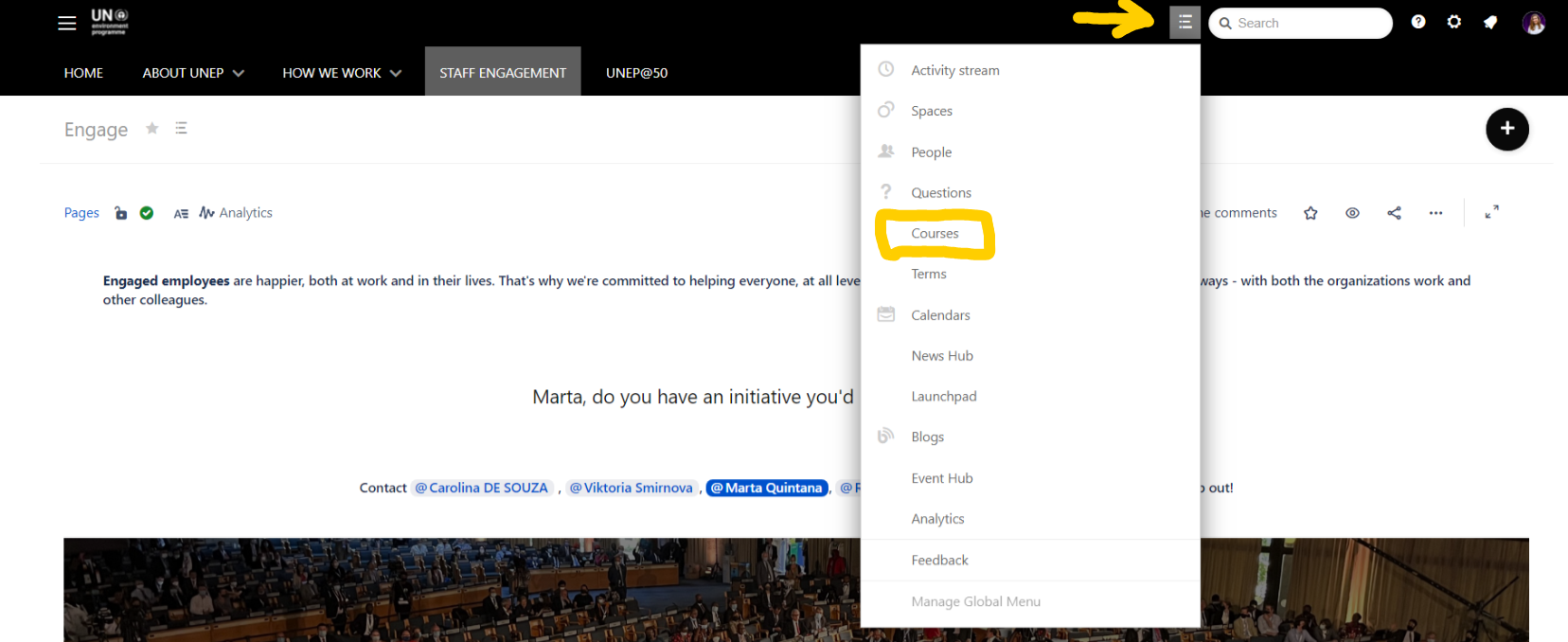The width and height of the screenshot is (1568, 642).
Task: Open the more options ellipsis
Action: pos(1435,213)
